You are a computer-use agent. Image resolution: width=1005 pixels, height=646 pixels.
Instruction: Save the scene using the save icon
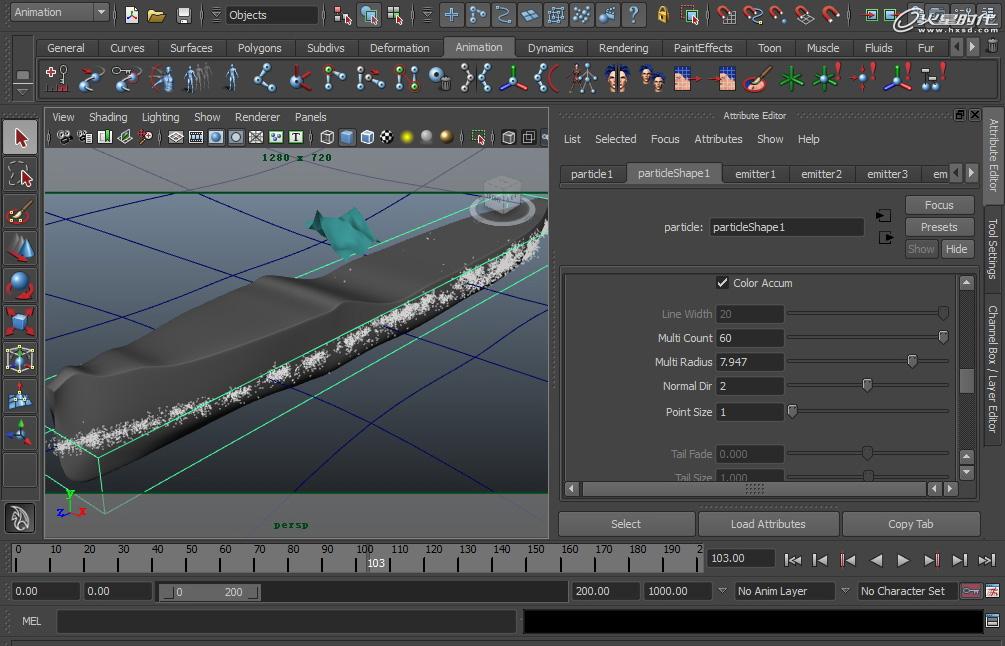point(184,14)
